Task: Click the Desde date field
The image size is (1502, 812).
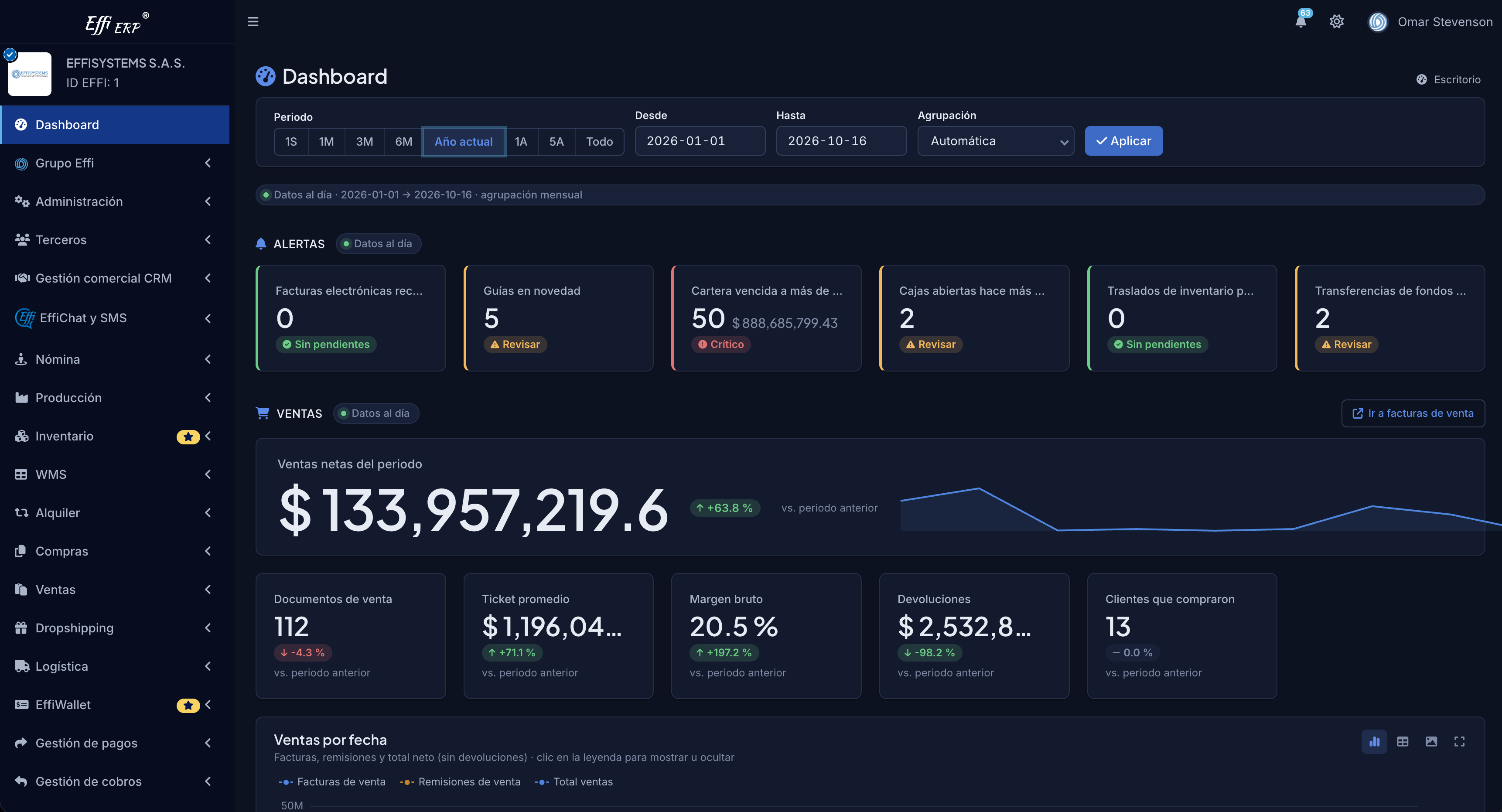Action: pyautogui.click(x=700, y=141)
